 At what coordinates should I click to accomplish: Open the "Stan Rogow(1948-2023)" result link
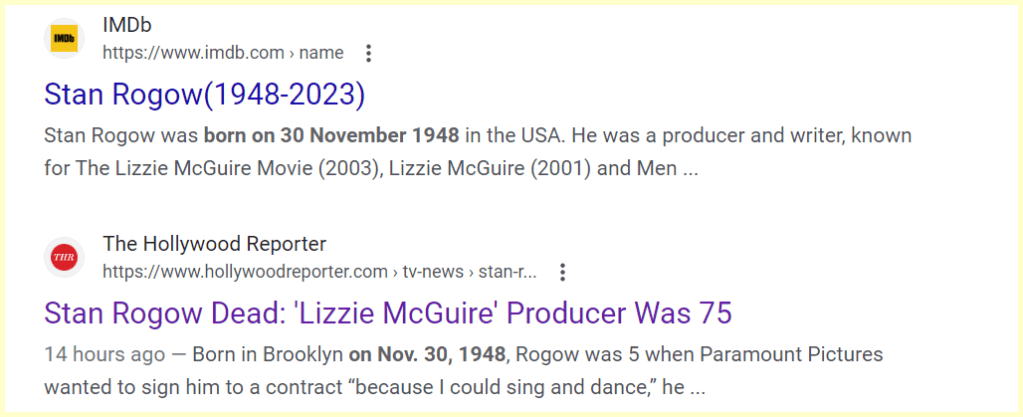(205, 95)
